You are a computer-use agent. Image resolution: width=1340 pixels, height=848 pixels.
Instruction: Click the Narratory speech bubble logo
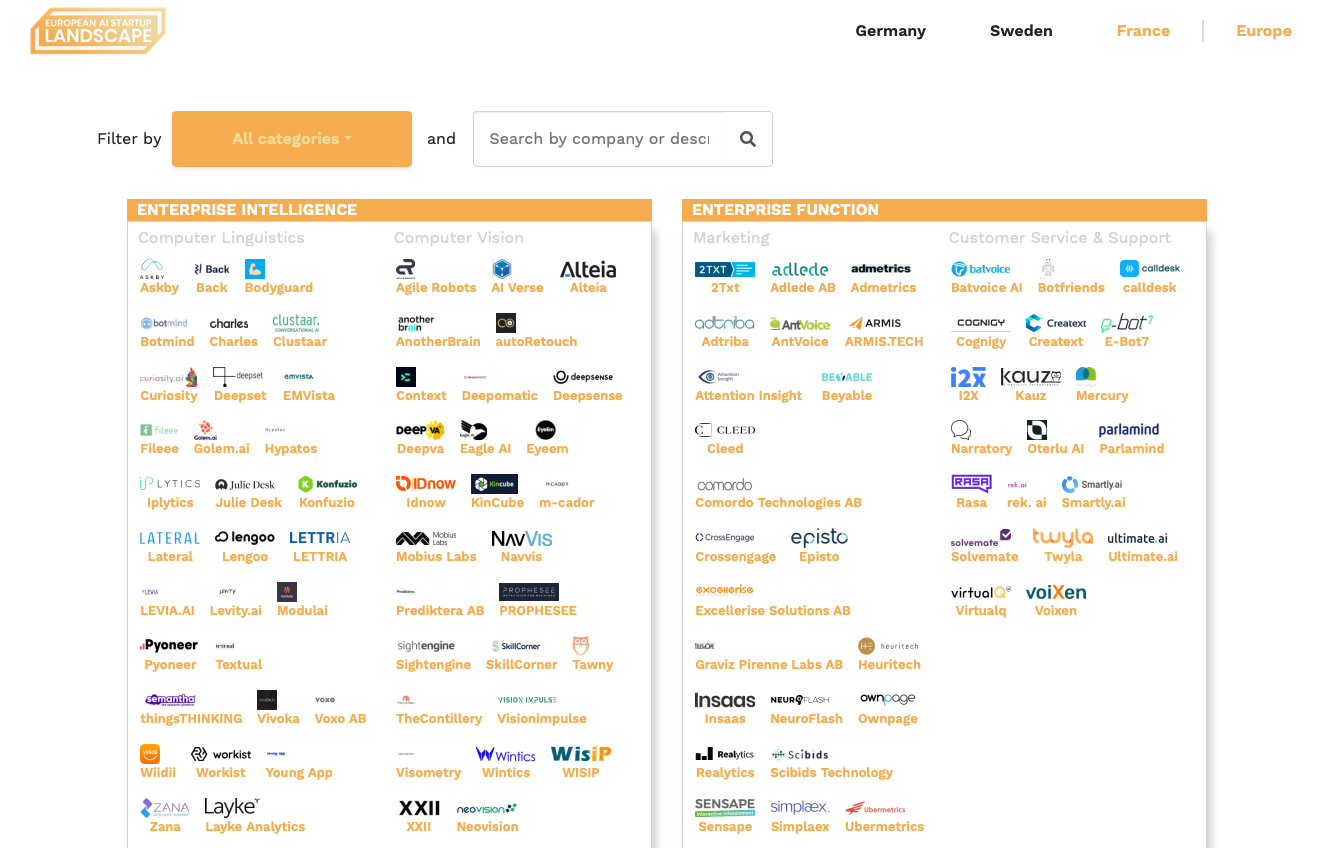coord(961,430)
